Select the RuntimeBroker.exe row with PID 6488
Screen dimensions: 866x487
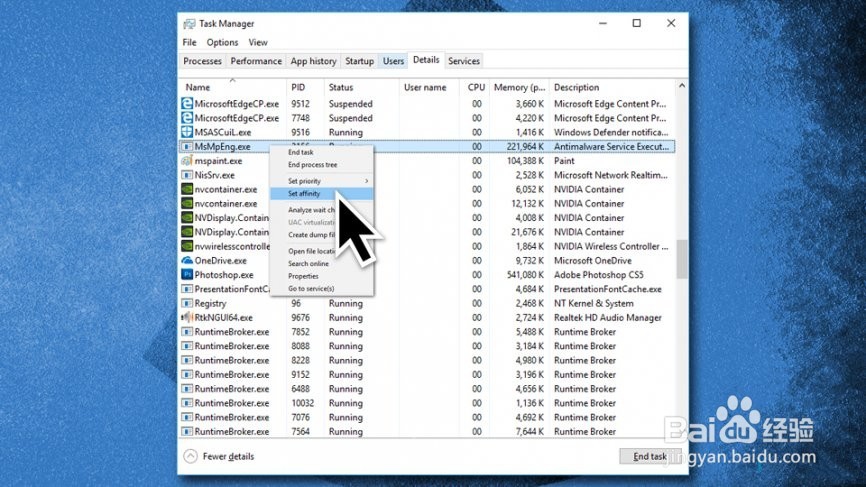[x=426, y=389]
